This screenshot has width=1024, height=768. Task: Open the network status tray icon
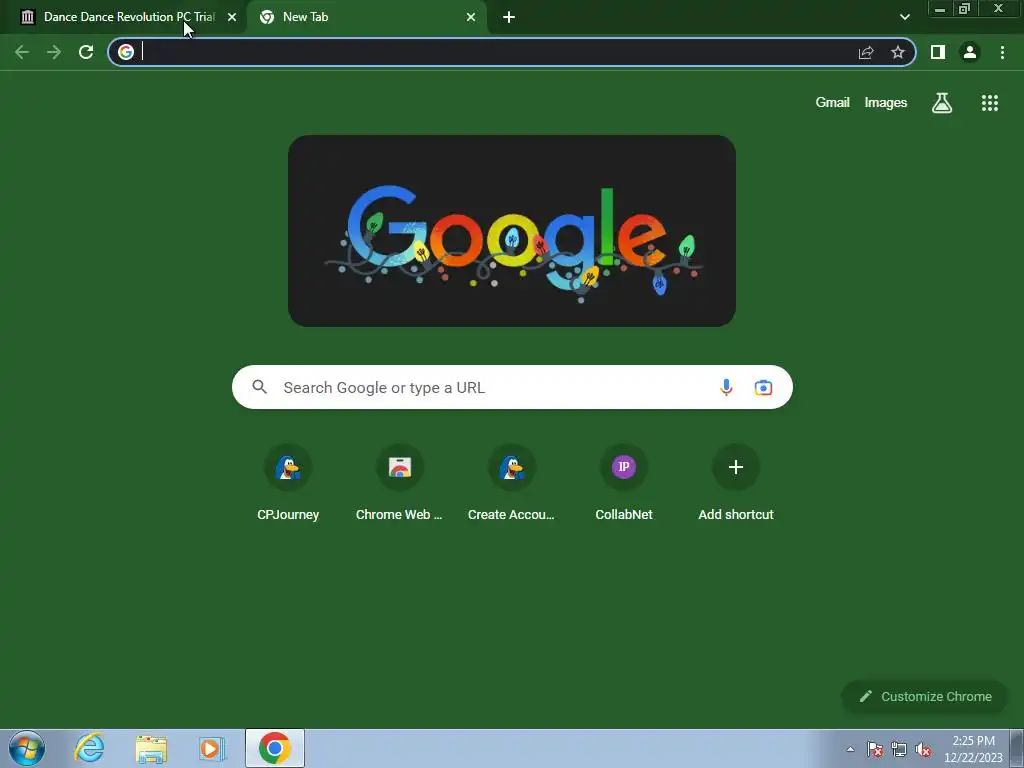point(899,750)
